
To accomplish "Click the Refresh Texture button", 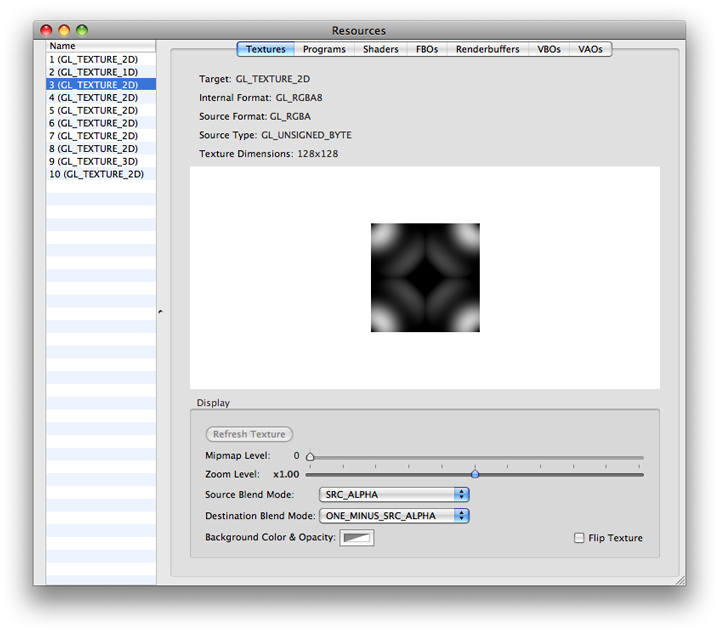I will [249, 434].
